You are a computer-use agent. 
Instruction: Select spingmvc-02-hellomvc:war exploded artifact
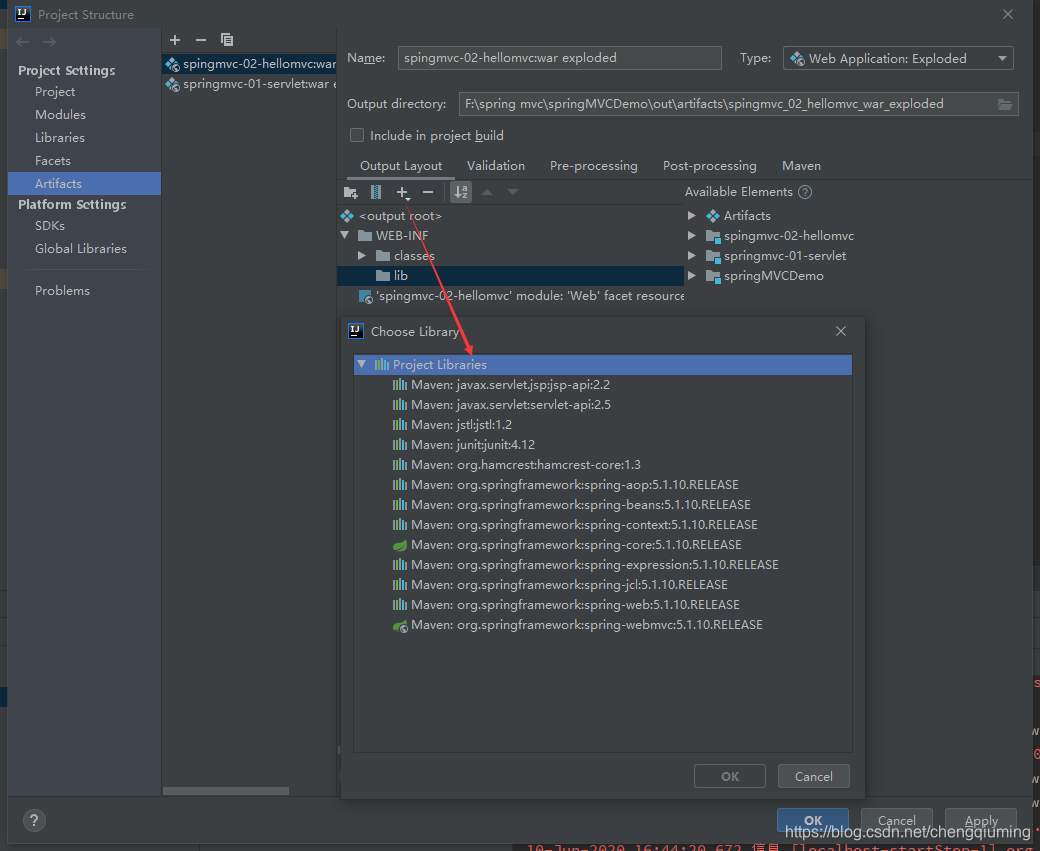[250, 64]
